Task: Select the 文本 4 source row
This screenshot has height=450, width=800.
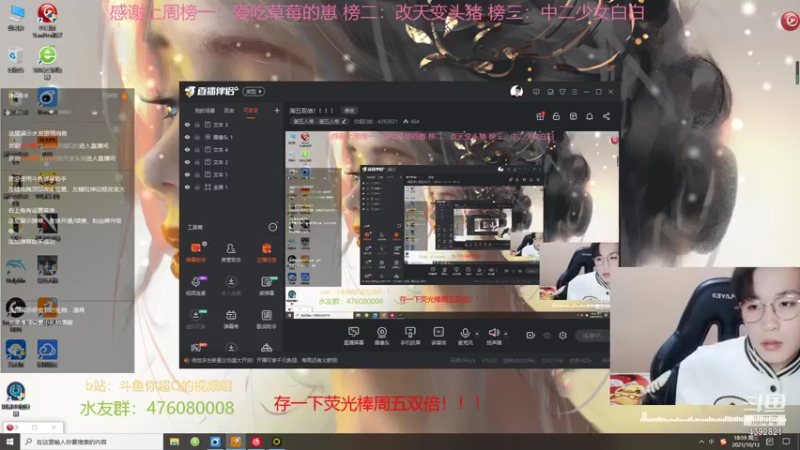Action: 232,149
